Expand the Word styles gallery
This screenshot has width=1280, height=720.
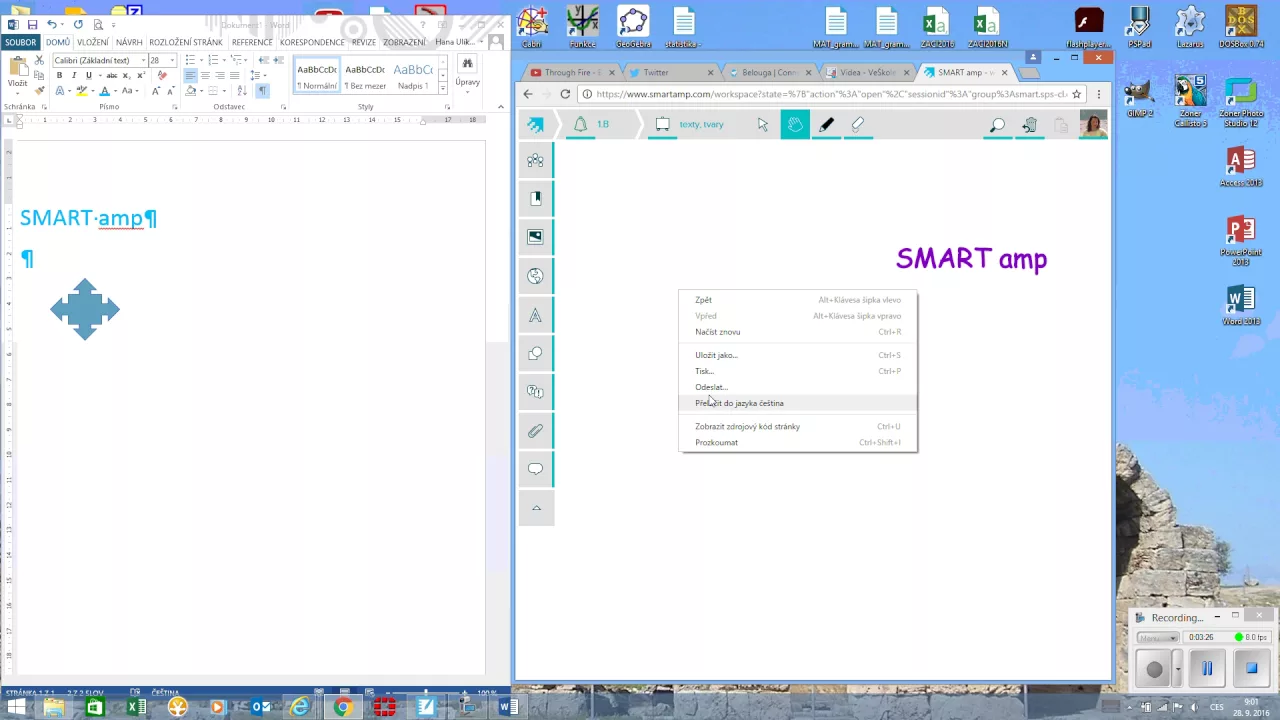tap(443, 90)
